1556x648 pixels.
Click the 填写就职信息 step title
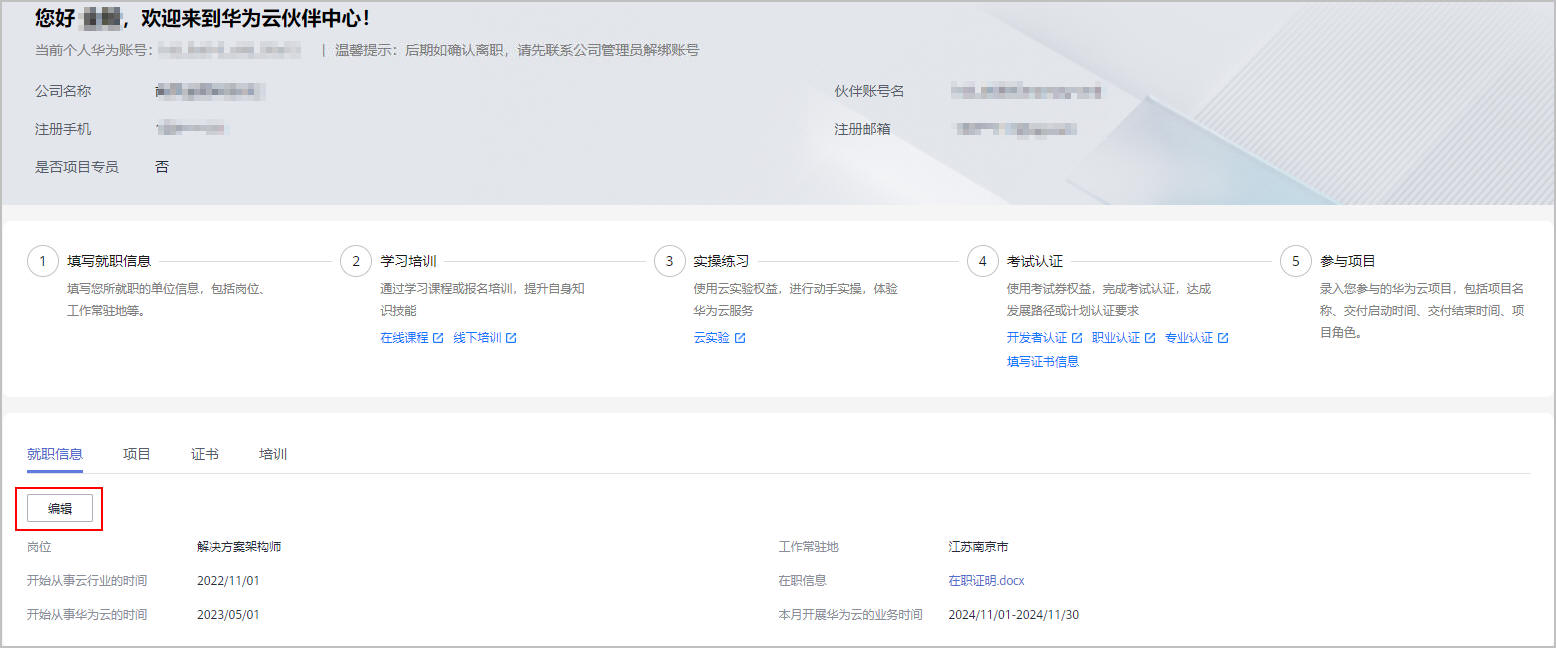[109, 262]
